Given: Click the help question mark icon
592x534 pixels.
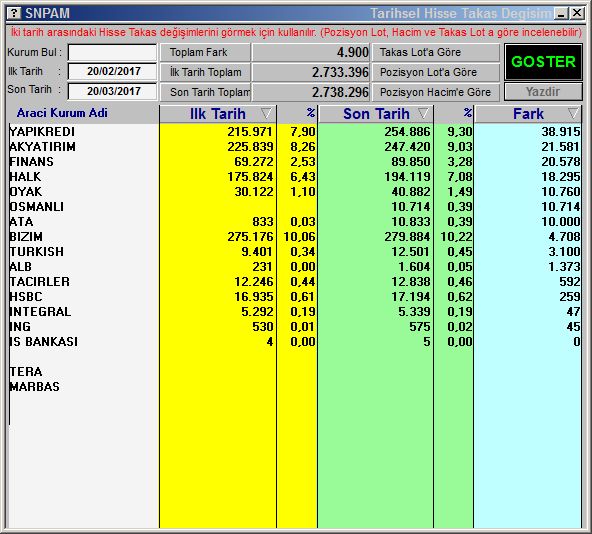Looking at the screenshot, I should (x=14, y=13).
